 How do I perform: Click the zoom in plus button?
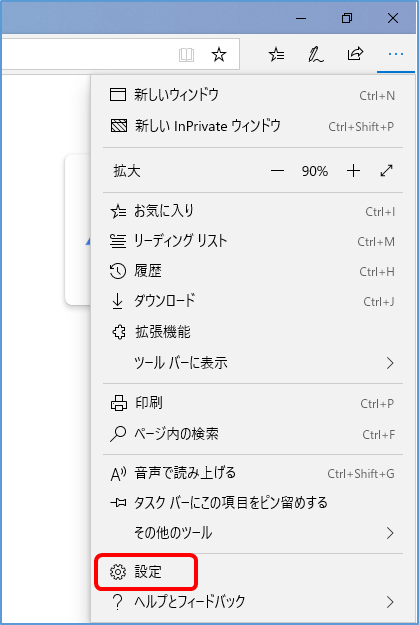pos(353,171)
